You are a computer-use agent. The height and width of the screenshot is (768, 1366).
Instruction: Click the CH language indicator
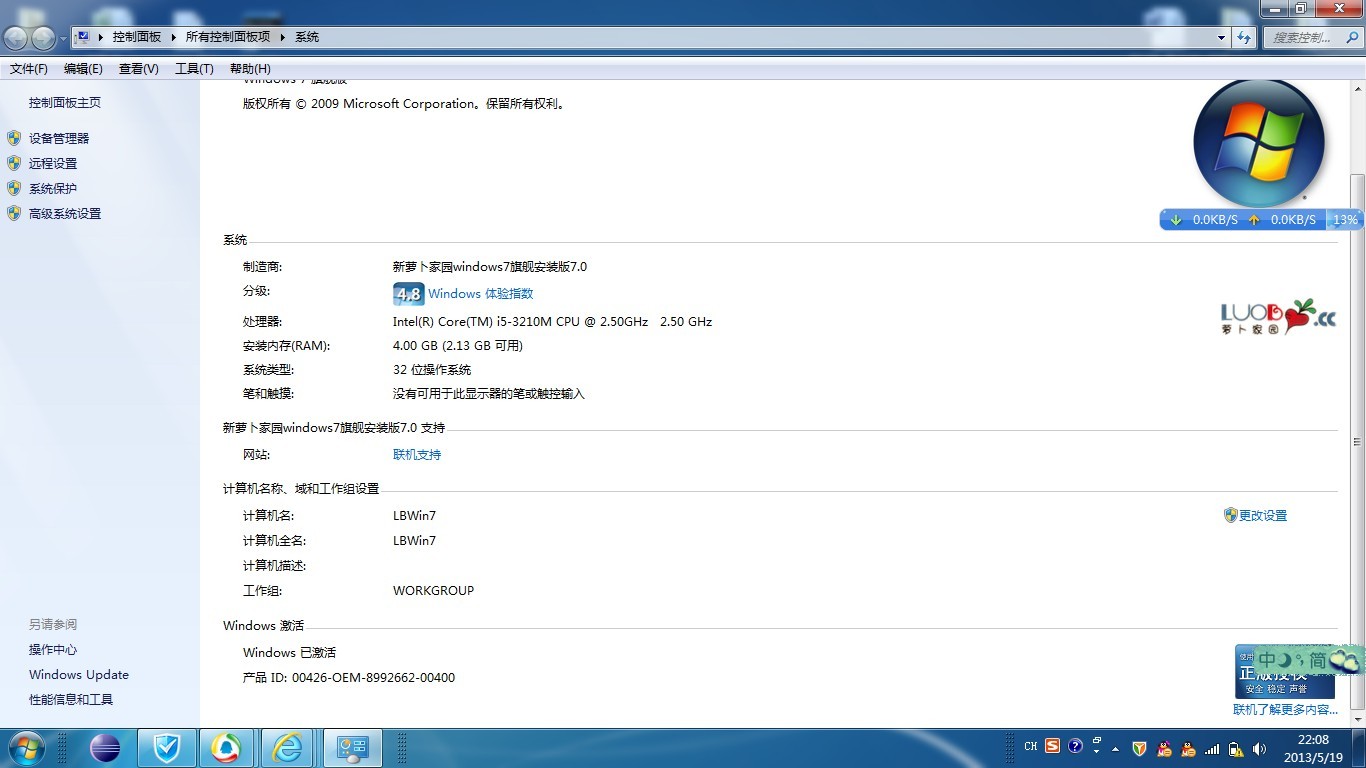1031,747
